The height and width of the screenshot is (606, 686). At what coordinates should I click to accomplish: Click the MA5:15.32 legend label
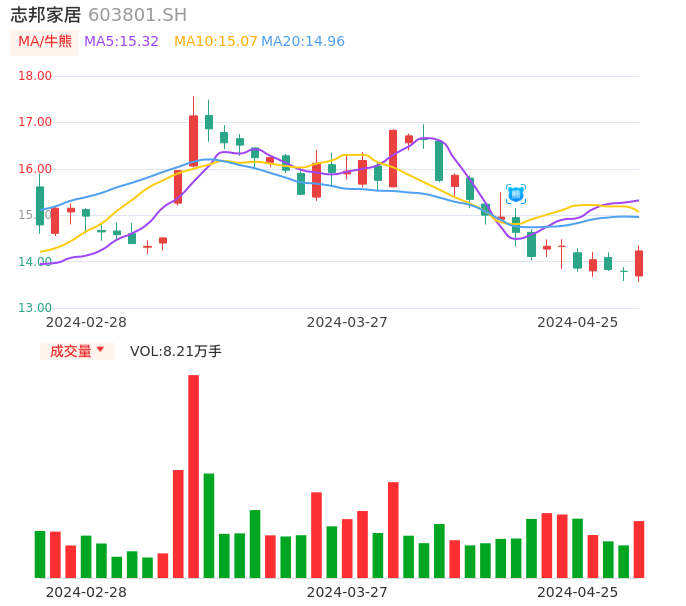click(x=121, y=41)
